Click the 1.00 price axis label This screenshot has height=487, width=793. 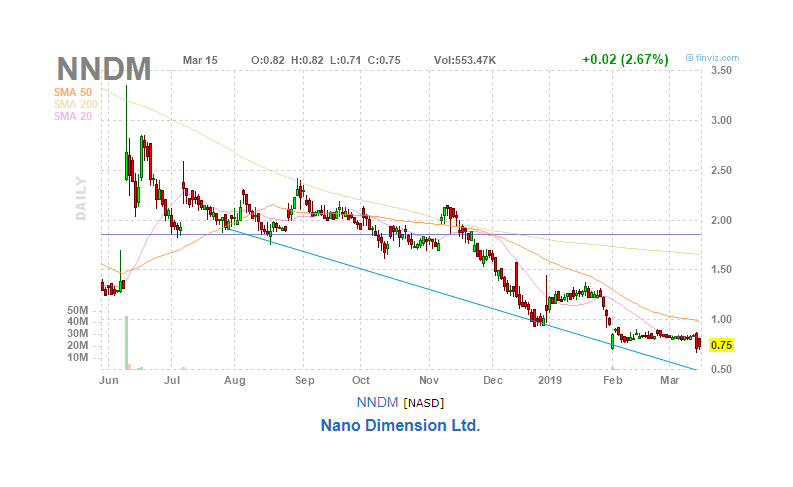[721, 320]
